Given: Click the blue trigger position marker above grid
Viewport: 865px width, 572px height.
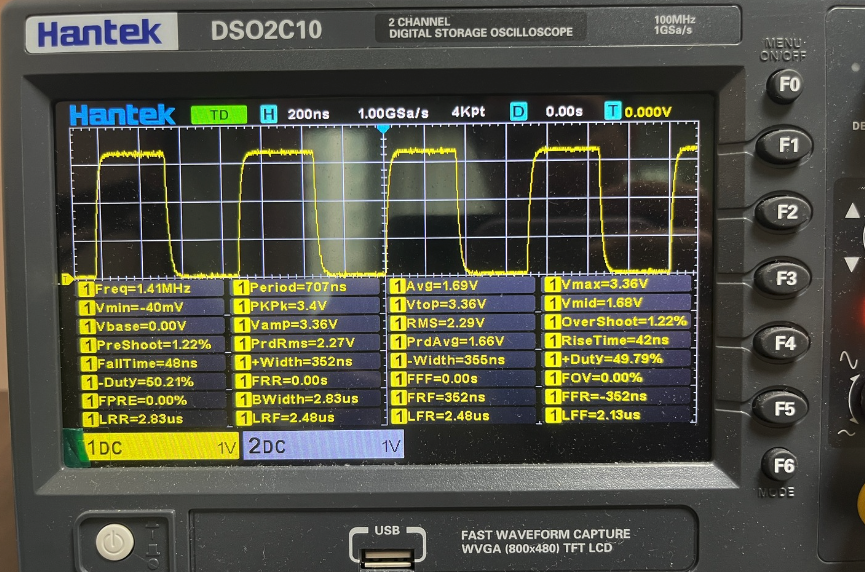Looking at the screenshot, I should pyautogui.click(x=383, y=129).
